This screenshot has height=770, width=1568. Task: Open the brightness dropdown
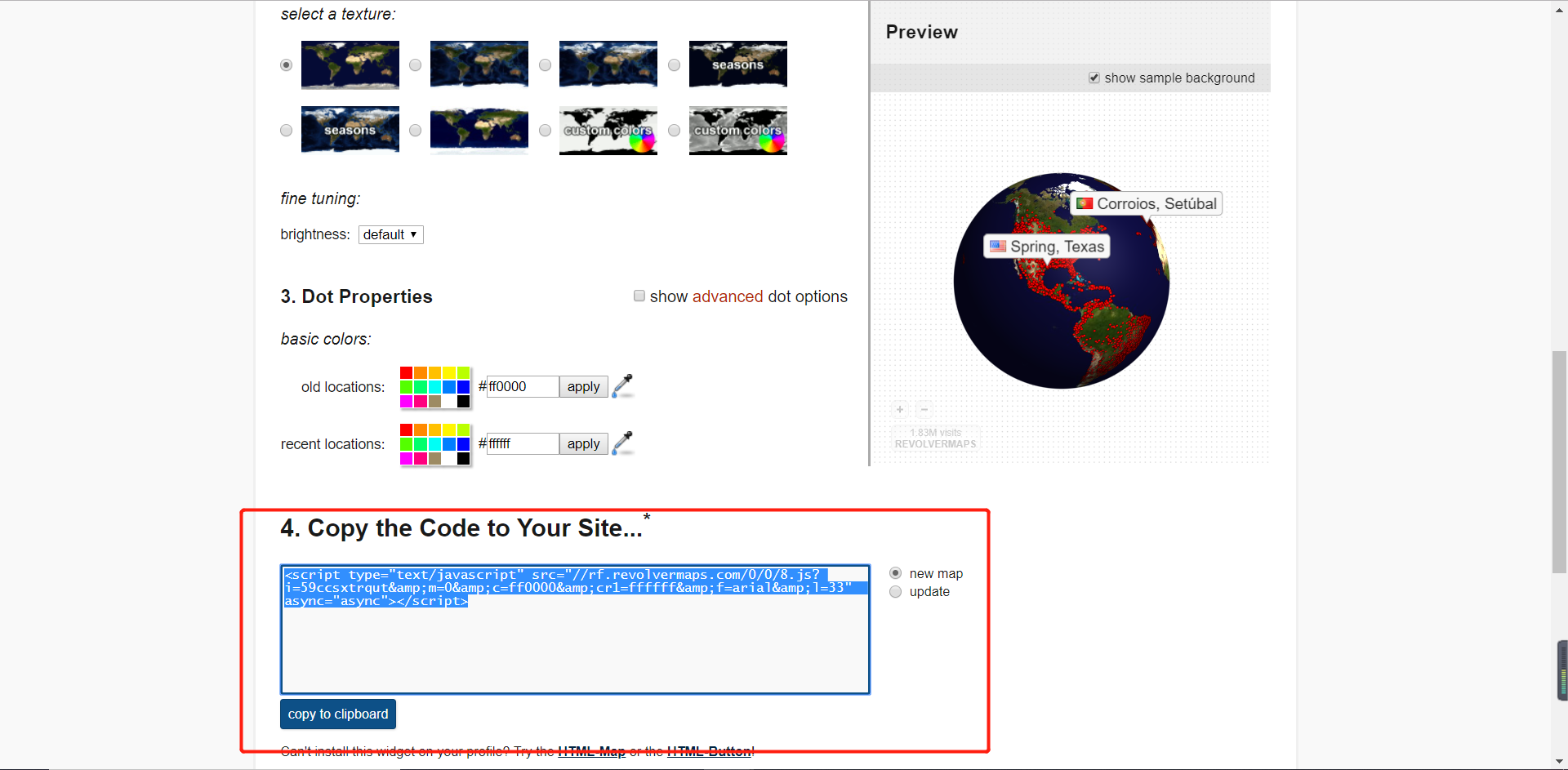pyautogui.click(x=391, y=234)
